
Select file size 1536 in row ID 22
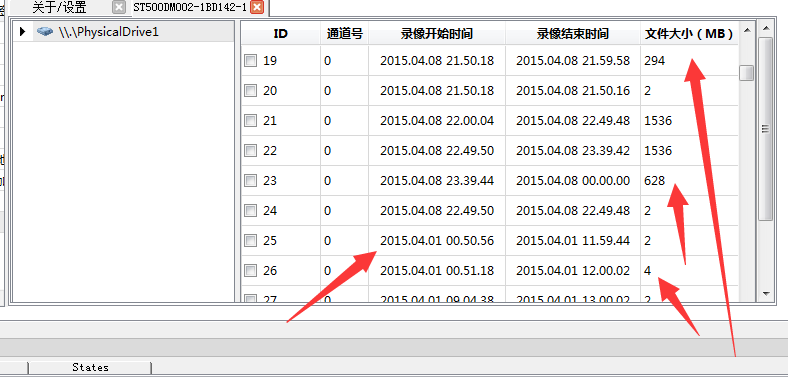pyautogui.click(x=658, y=151)
